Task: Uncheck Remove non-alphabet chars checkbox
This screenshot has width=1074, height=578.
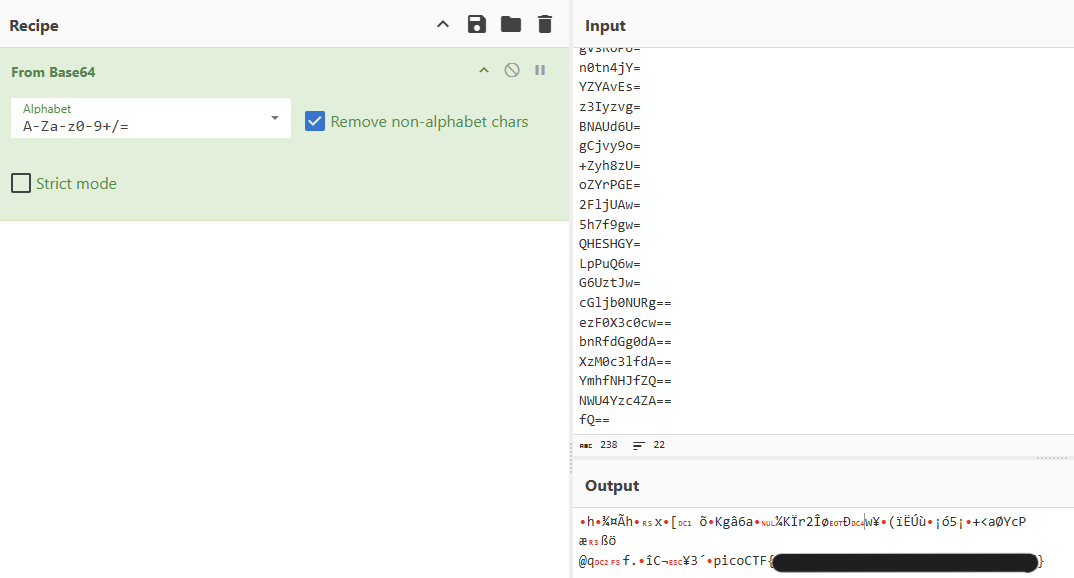Action: [315, 121]
